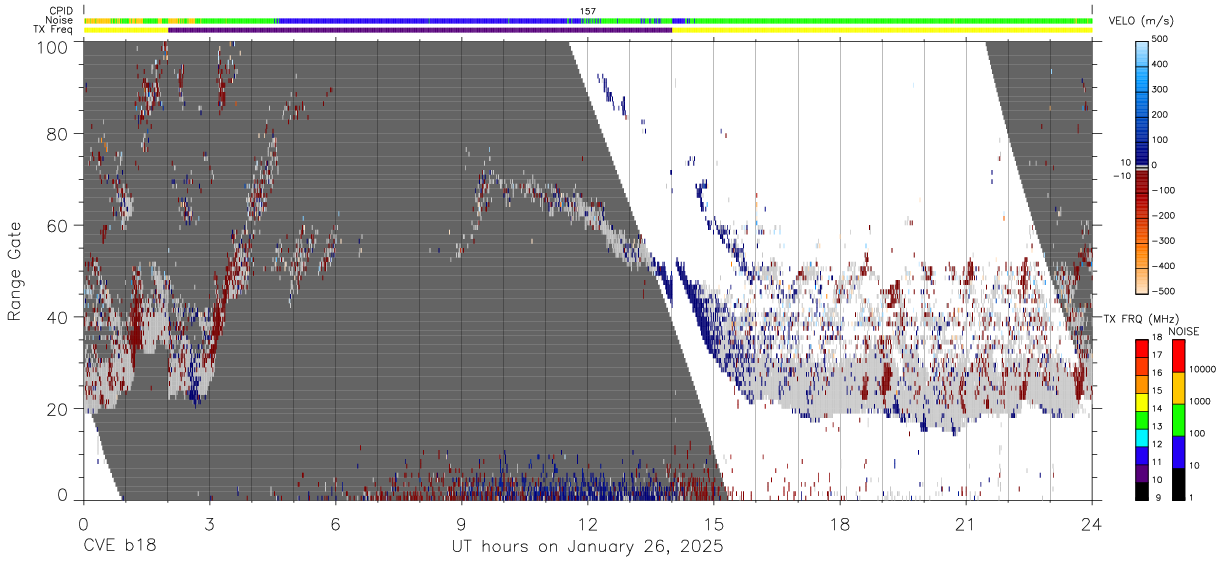Image resolution: width=1228 pixels, height=567 pixels.
Task: Click the 10000 label in NOISE legend
Action: 1204,369
